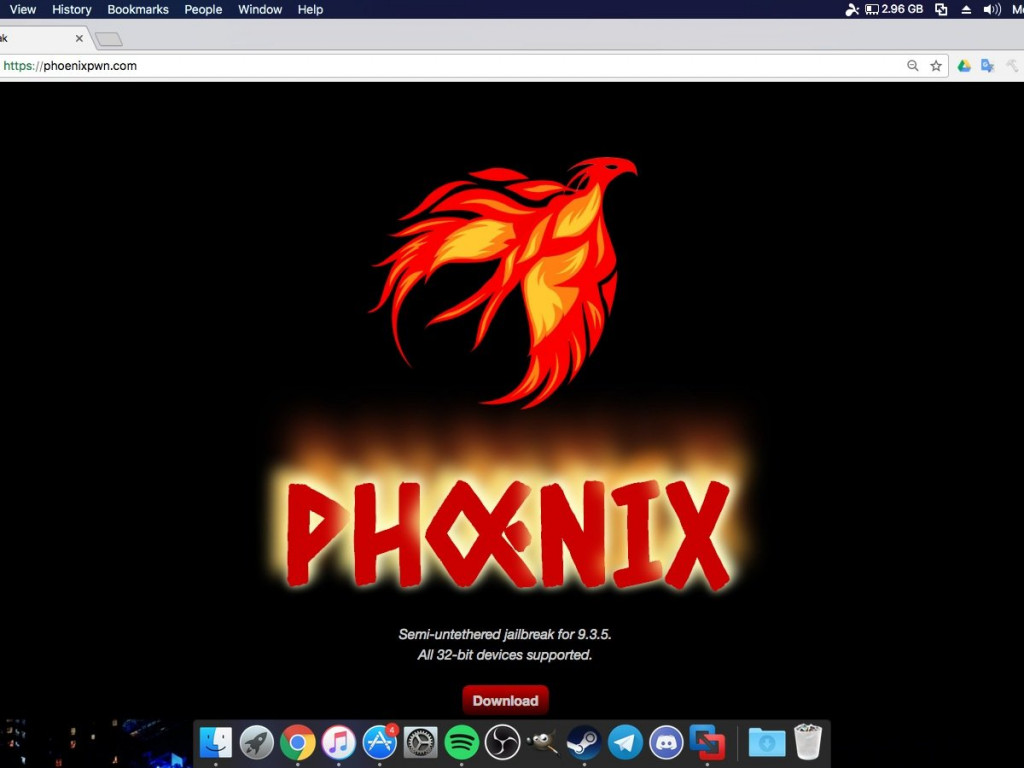Screen dimensions: 1024x768
Task: Click the Phoenix bird logo image
Action: [x=503, y=282]
